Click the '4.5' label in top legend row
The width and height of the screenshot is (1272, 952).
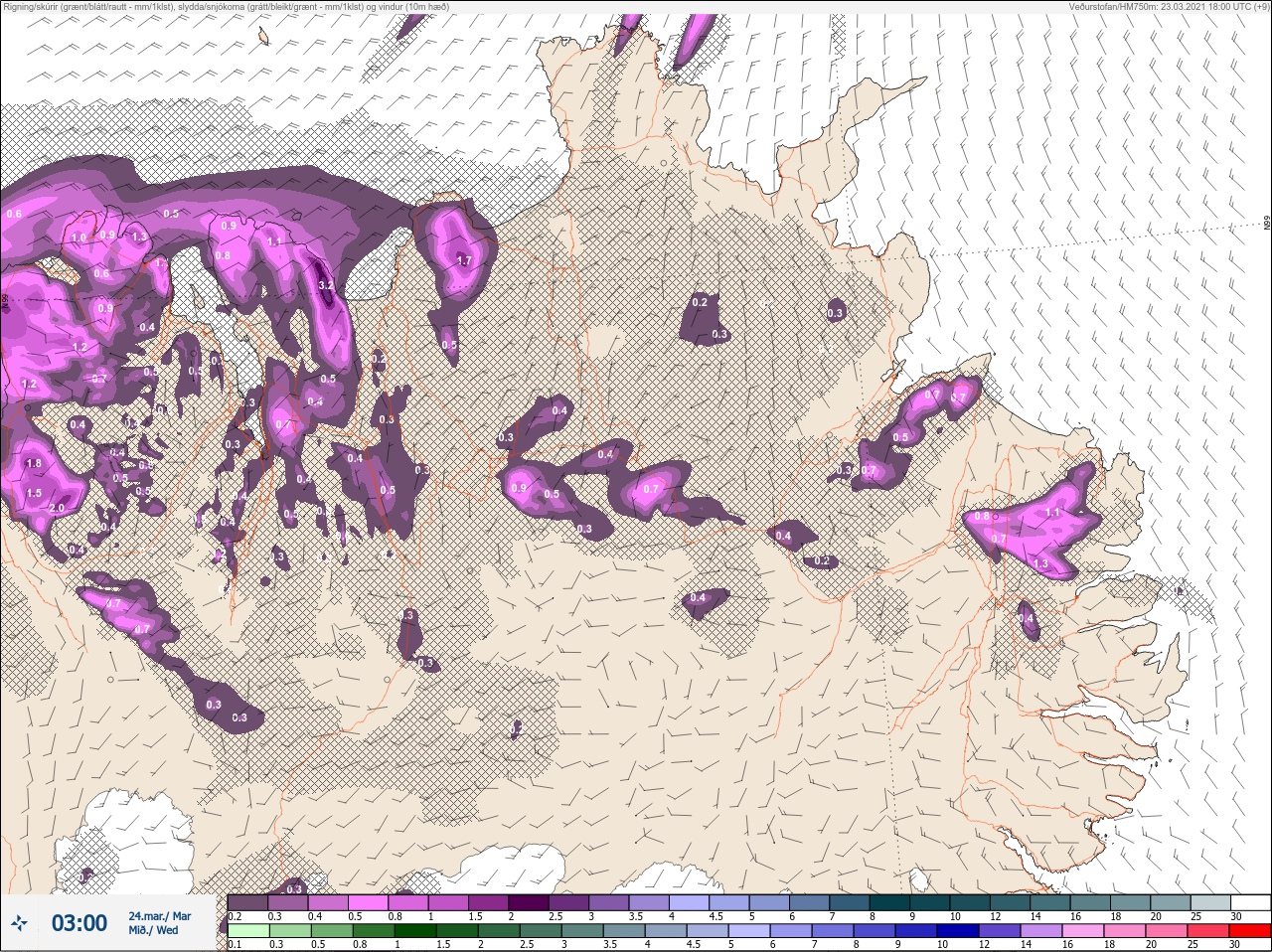click(x=715, y=916)
